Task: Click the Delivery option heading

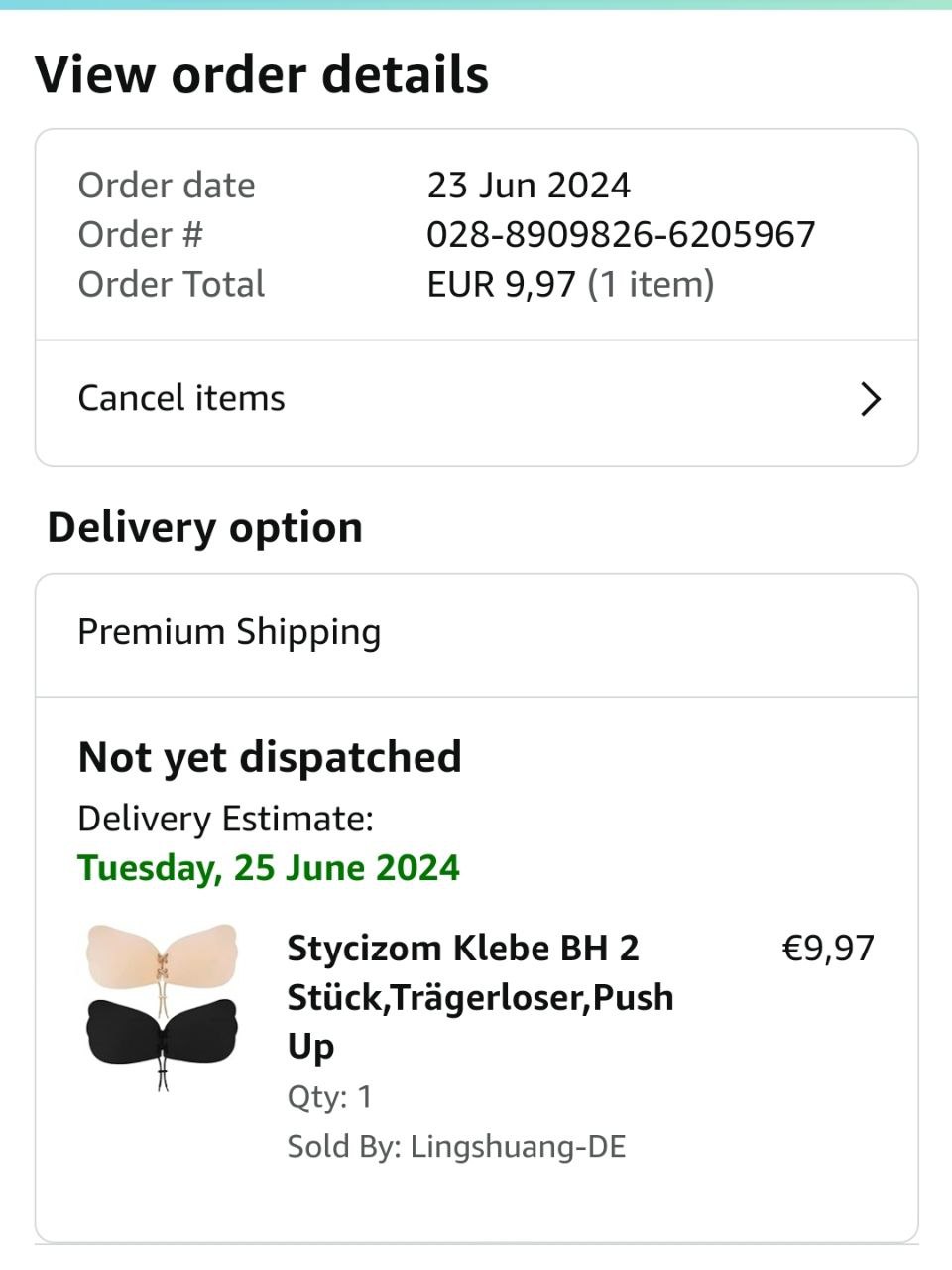Action: 205,527
